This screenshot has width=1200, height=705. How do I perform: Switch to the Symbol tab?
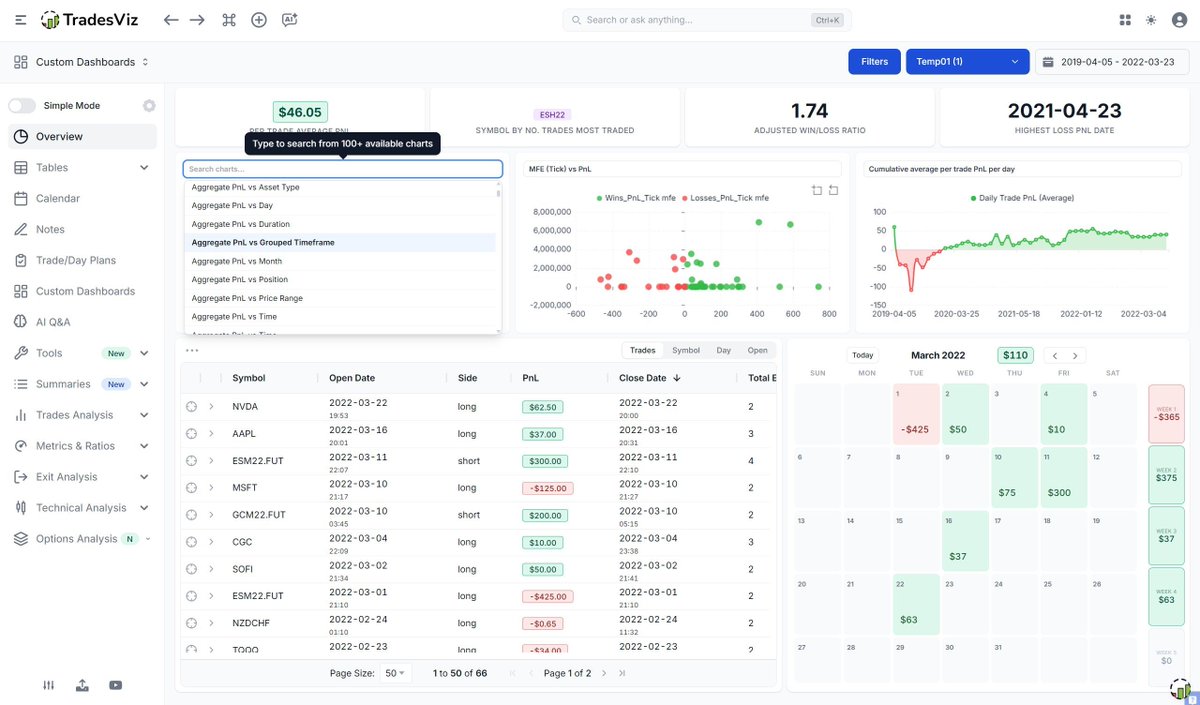[x=686, y=350]
